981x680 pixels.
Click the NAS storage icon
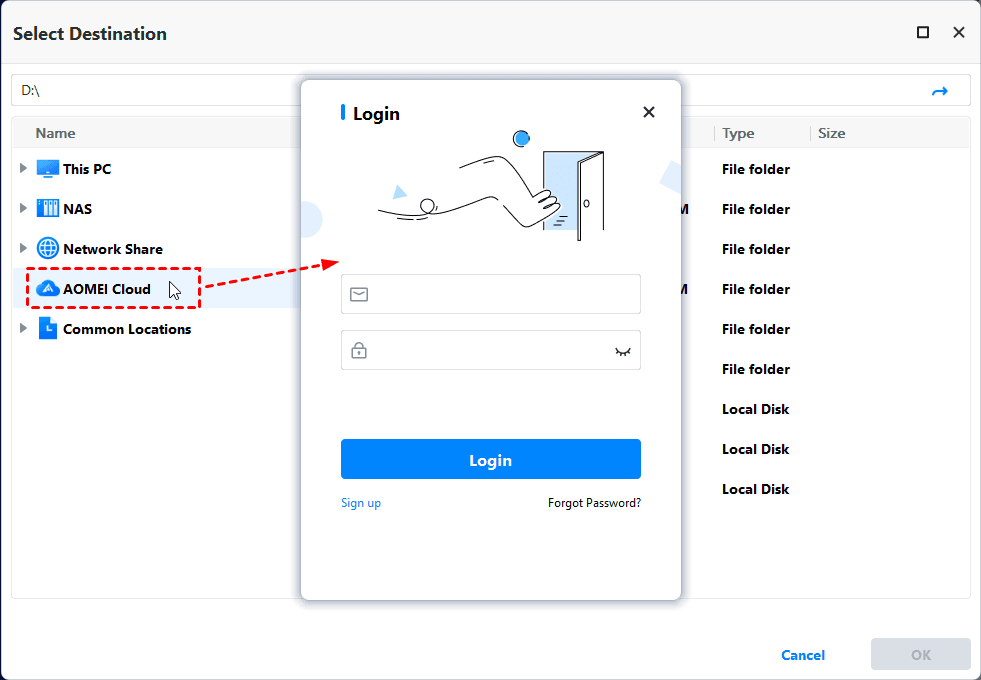pos(48,208)
